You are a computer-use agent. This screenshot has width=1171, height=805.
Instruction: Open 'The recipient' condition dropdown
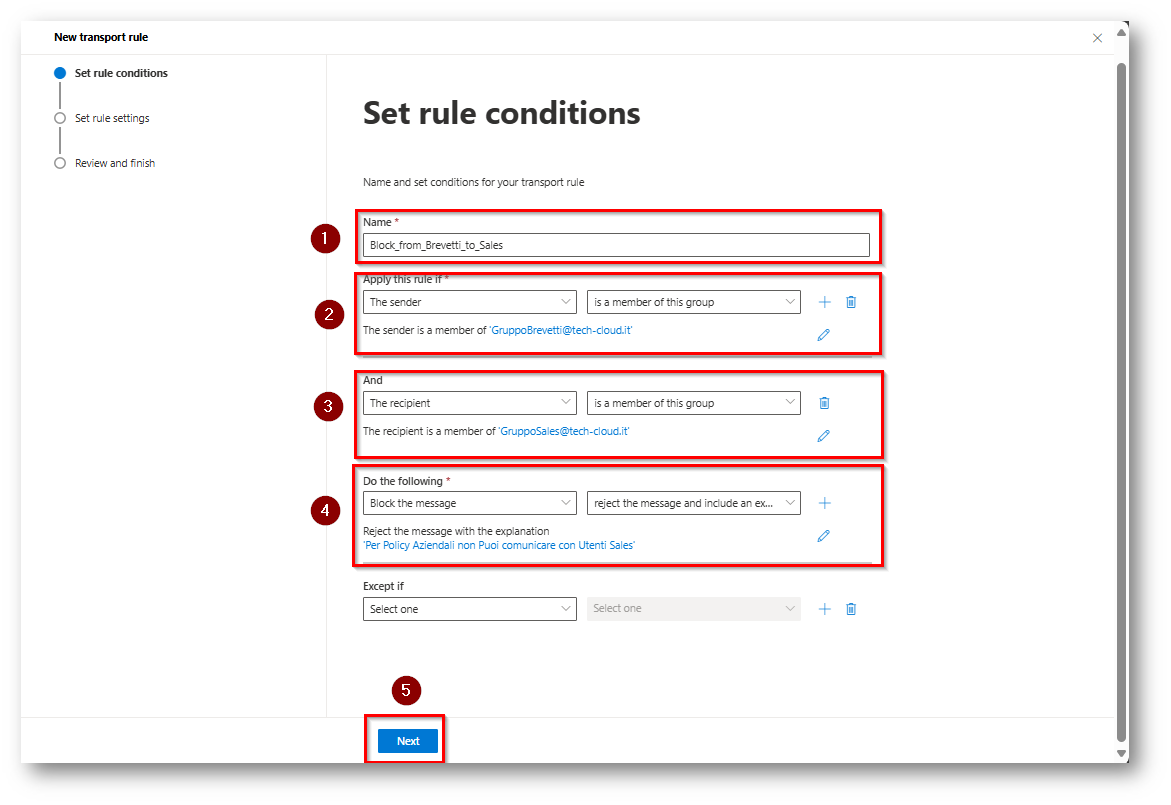tap(469, 403)
